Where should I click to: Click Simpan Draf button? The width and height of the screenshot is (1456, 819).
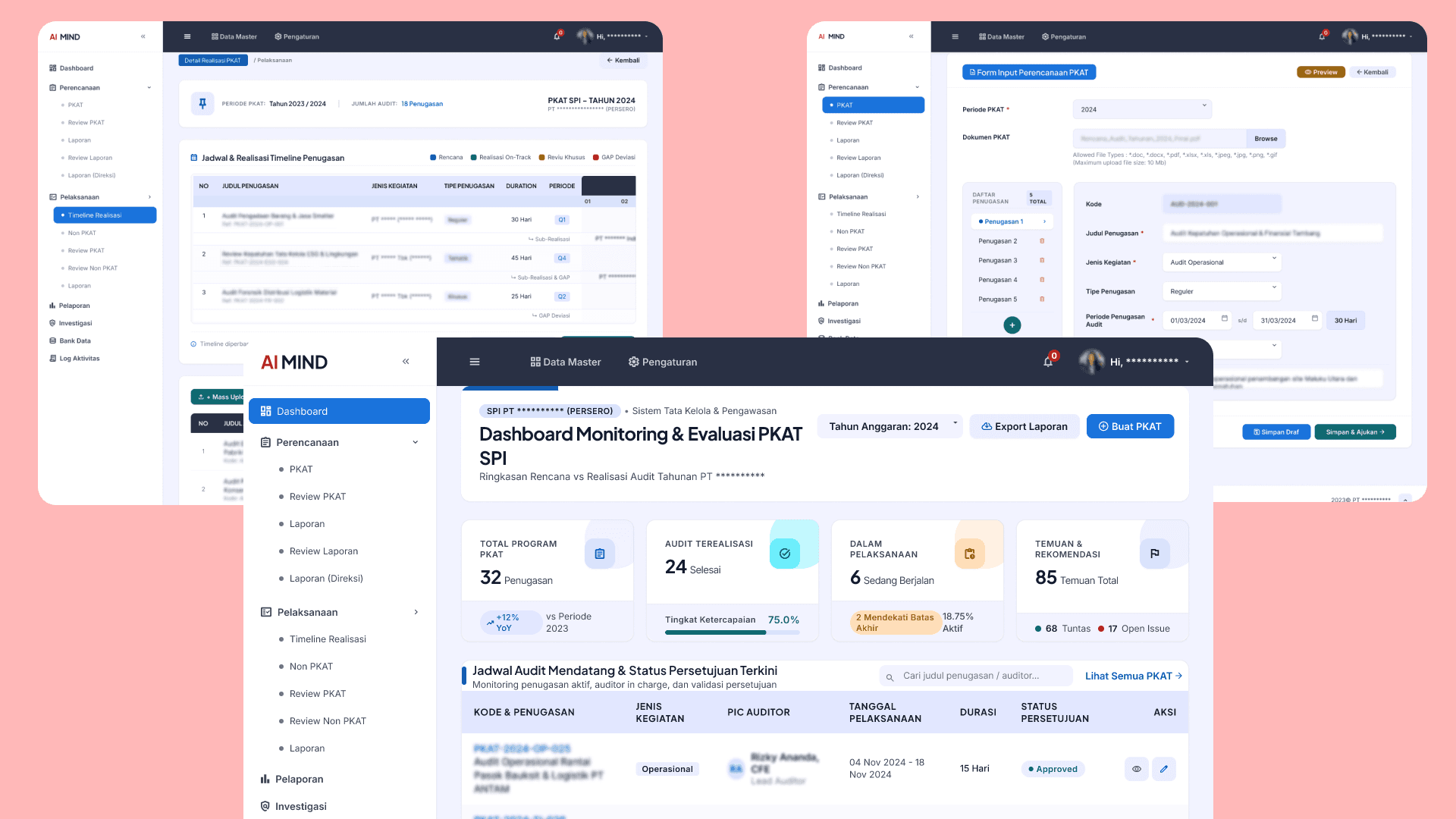pos(1276,432)
